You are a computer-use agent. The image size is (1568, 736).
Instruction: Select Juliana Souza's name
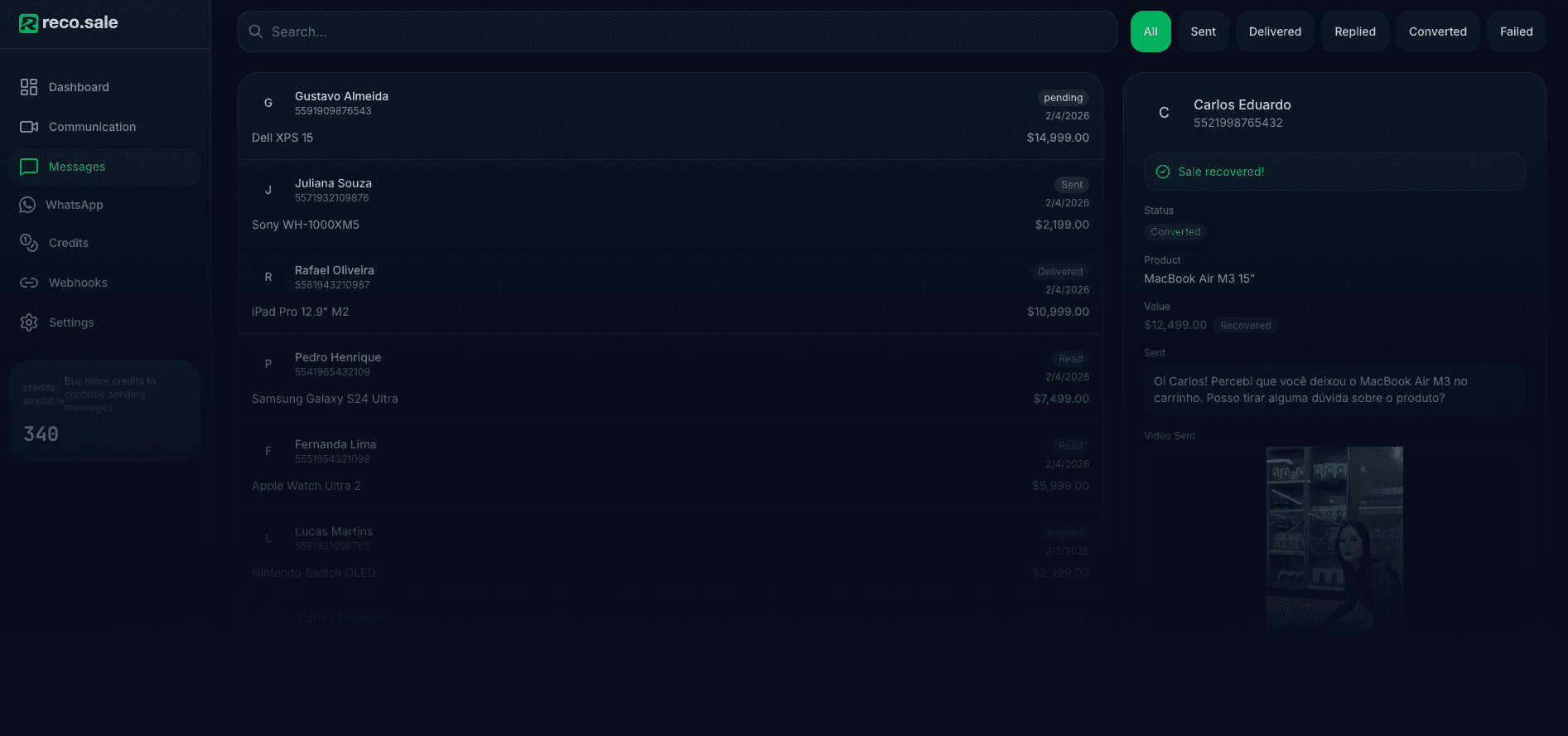click(333, 183)
